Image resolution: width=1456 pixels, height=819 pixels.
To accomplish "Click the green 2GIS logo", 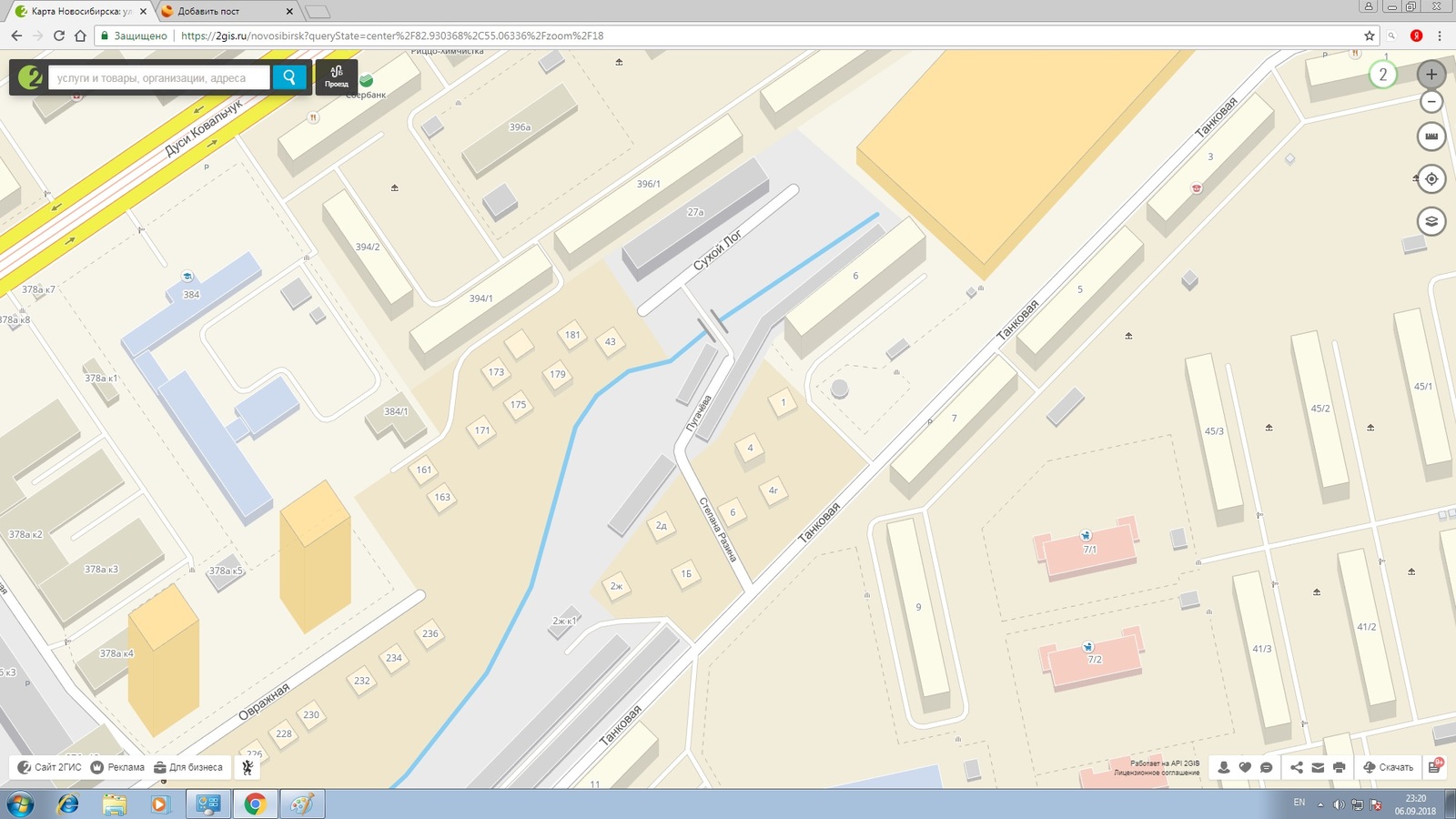I will coord(29,77).
